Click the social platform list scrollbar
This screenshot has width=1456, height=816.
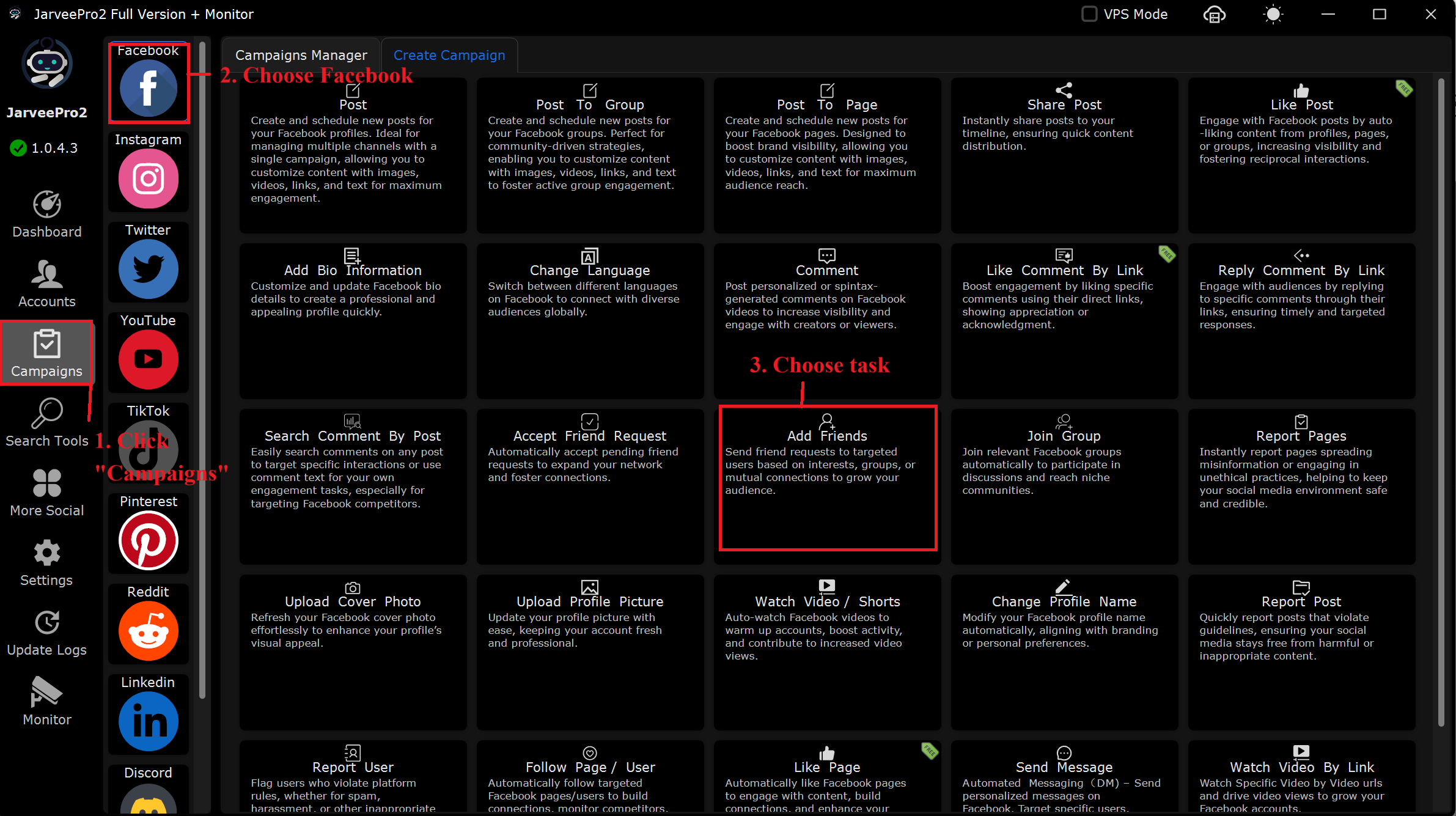202,370
